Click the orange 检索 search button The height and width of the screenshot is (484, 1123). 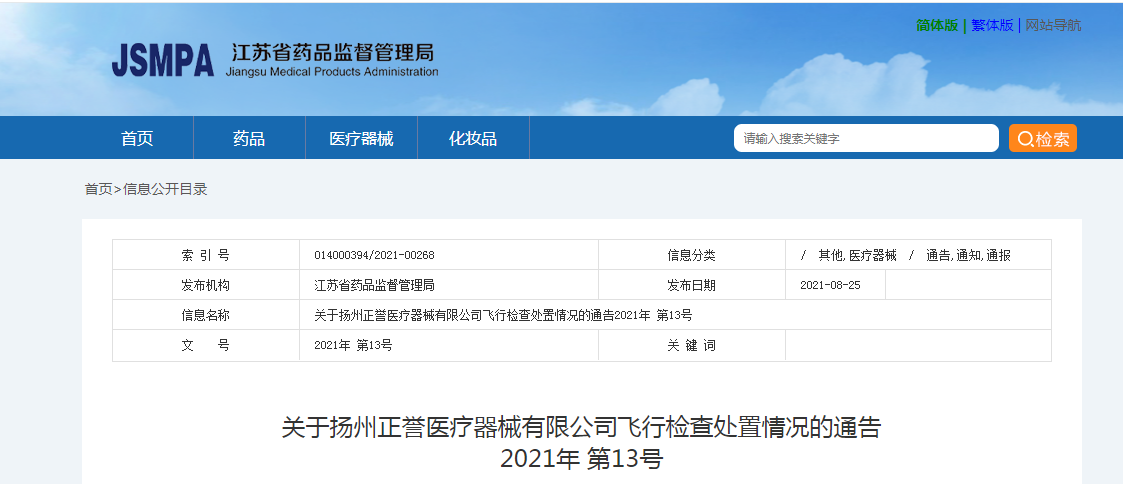[x=1043, y=138]
